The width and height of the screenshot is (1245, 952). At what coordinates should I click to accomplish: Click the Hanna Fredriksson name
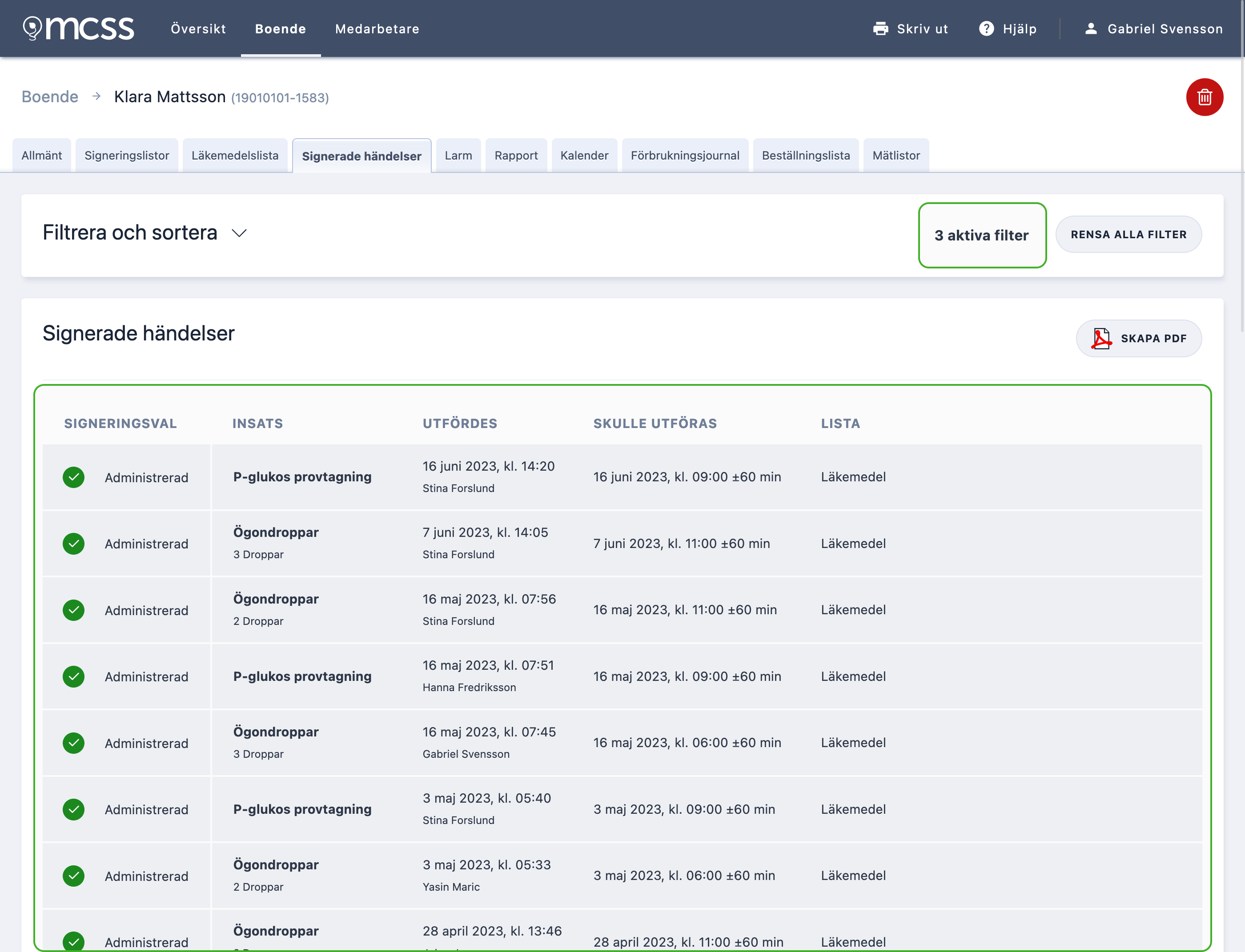coord(470,688)
